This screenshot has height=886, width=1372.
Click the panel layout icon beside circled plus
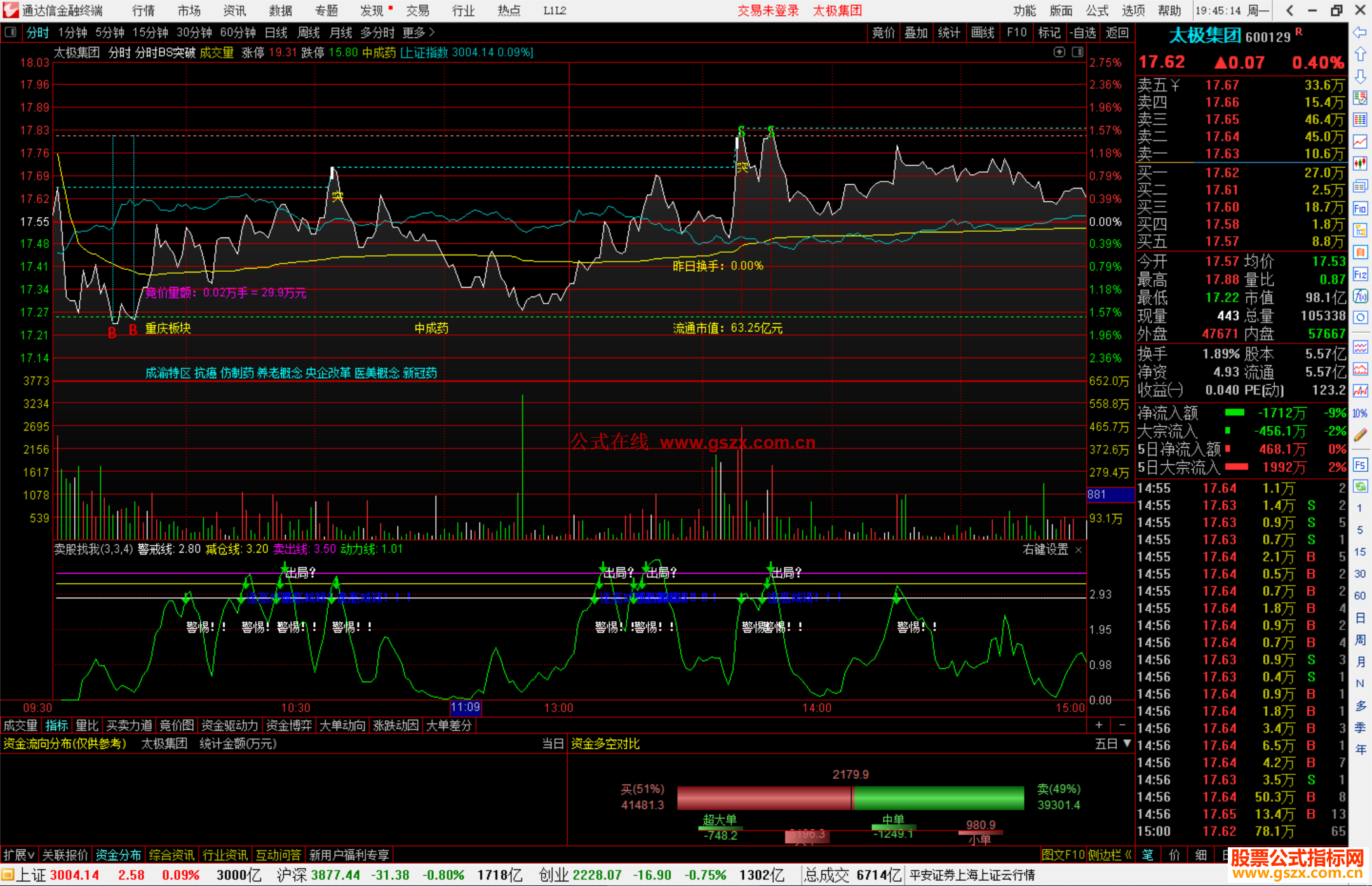point(1077,52)
